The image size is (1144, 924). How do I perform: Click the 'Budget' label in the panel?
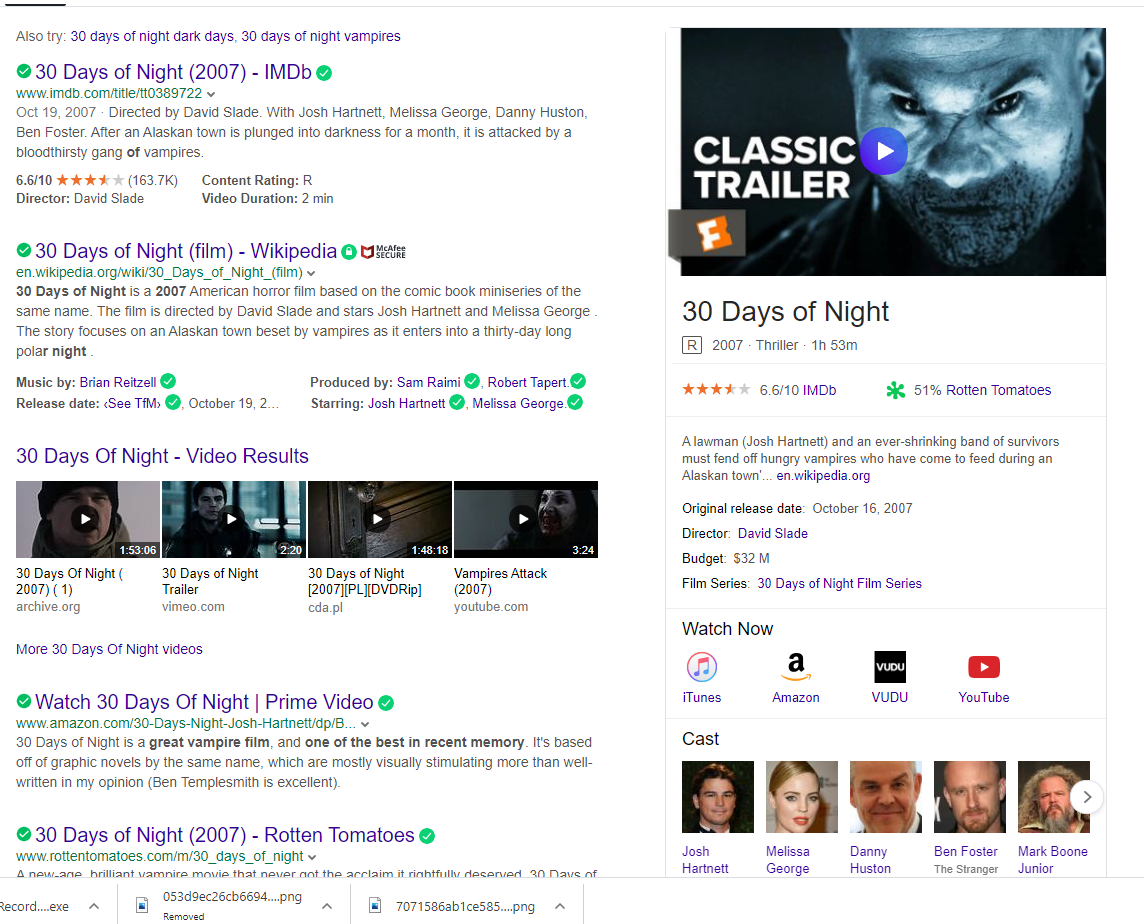(704, 559)
